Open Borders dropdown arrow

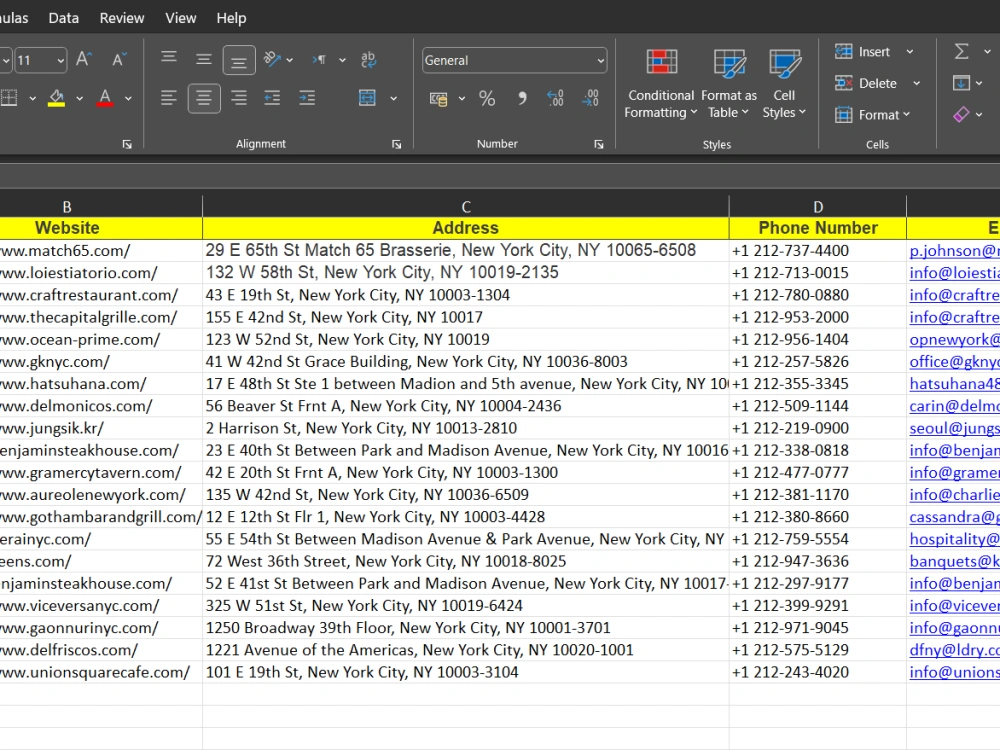(x=32, y=98)
